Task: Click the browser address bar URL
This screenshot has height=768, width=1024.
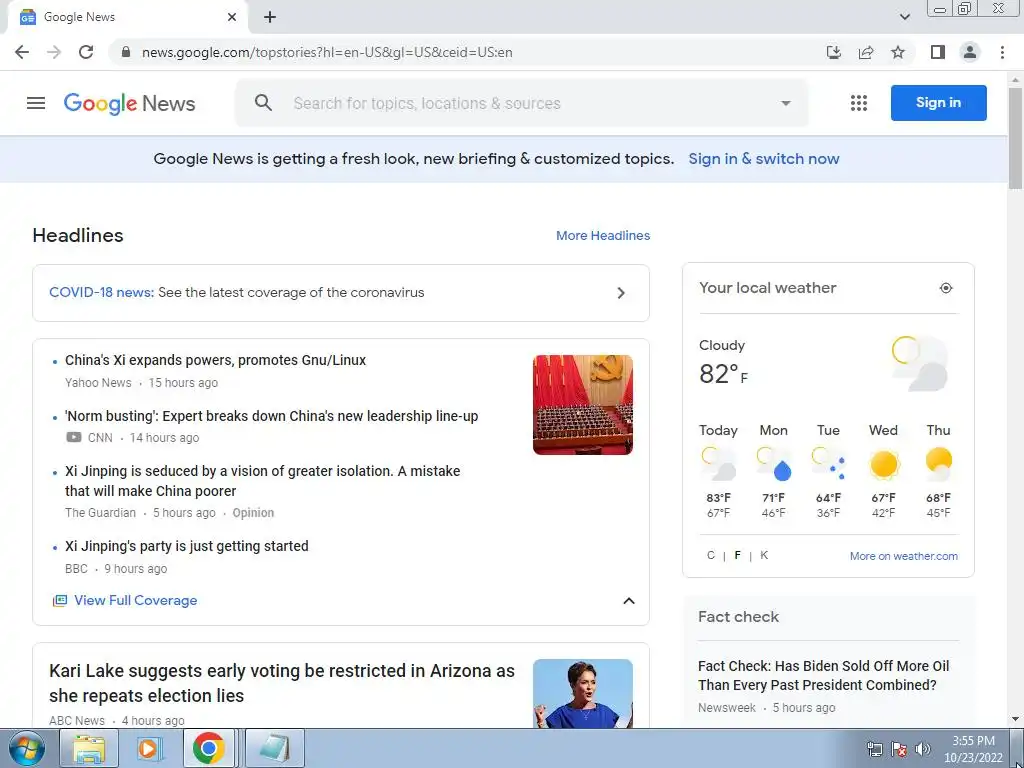Action: point(327,52)
